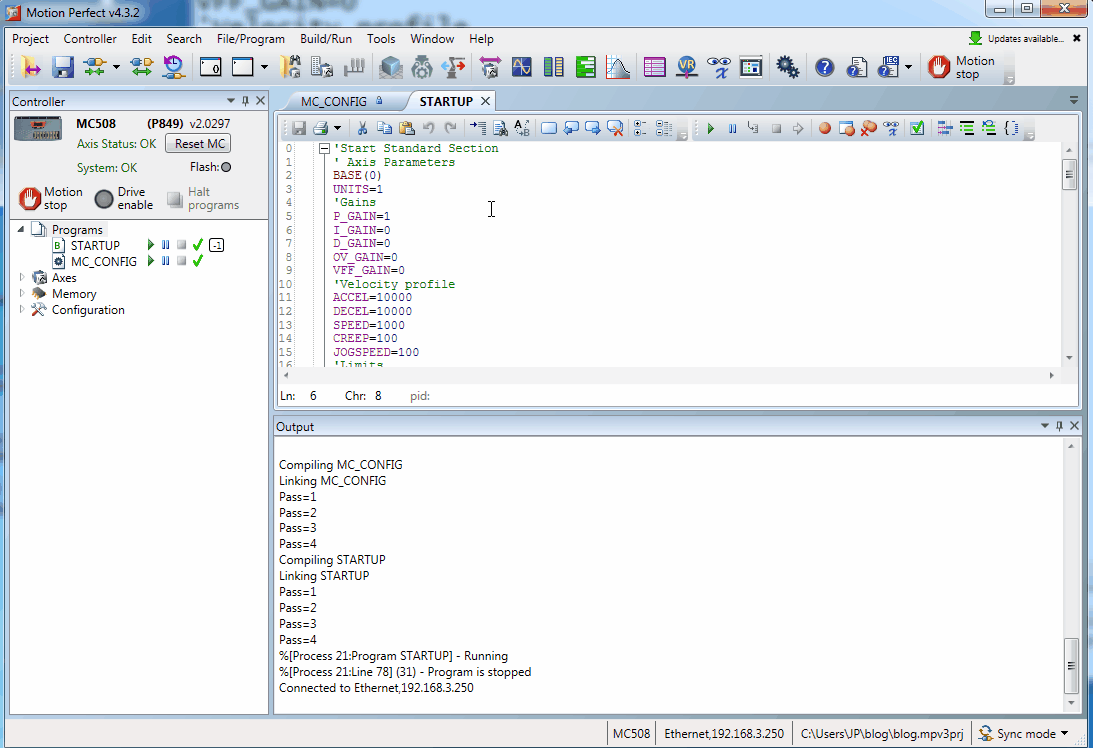Clear all breakpoints icon in editor toolbar
The width and height of the screenshot is (1093, 748).
(x=869, y=128)
